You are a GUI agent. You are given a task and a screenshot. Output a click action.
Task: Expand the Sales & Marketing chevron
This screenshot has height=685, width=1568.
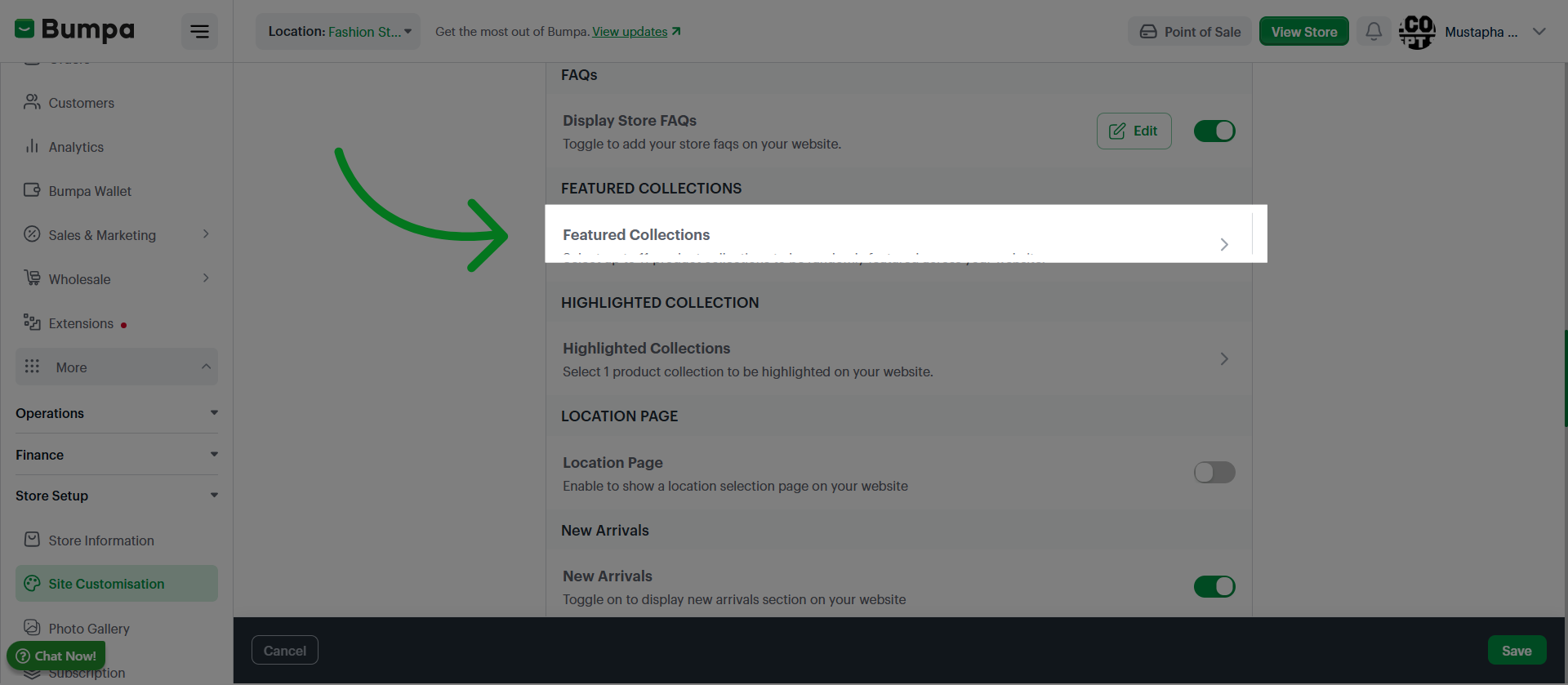coord(206,234)
